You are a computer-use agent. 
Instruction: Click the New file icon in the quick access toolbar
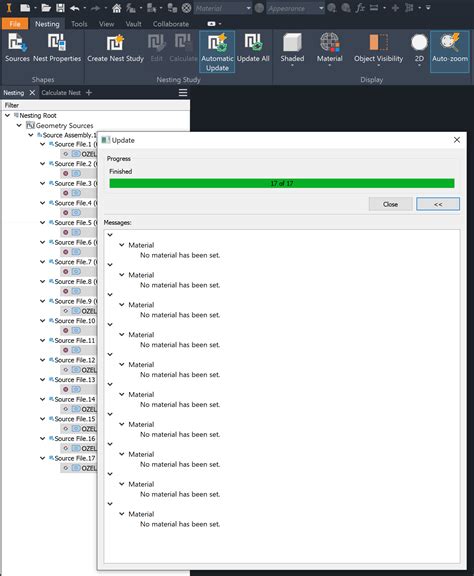(x=25, y=8)
